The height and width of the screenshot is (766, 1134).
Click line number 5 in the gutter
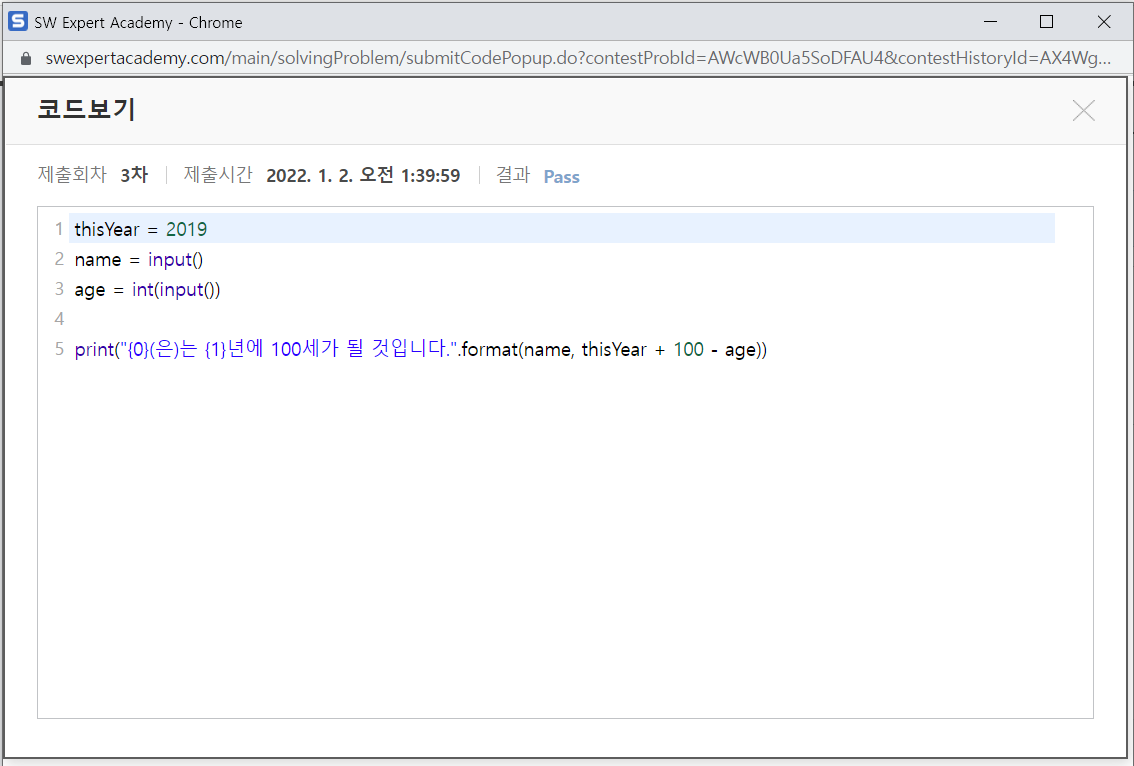pyautogui.click(x=59, y=349)
